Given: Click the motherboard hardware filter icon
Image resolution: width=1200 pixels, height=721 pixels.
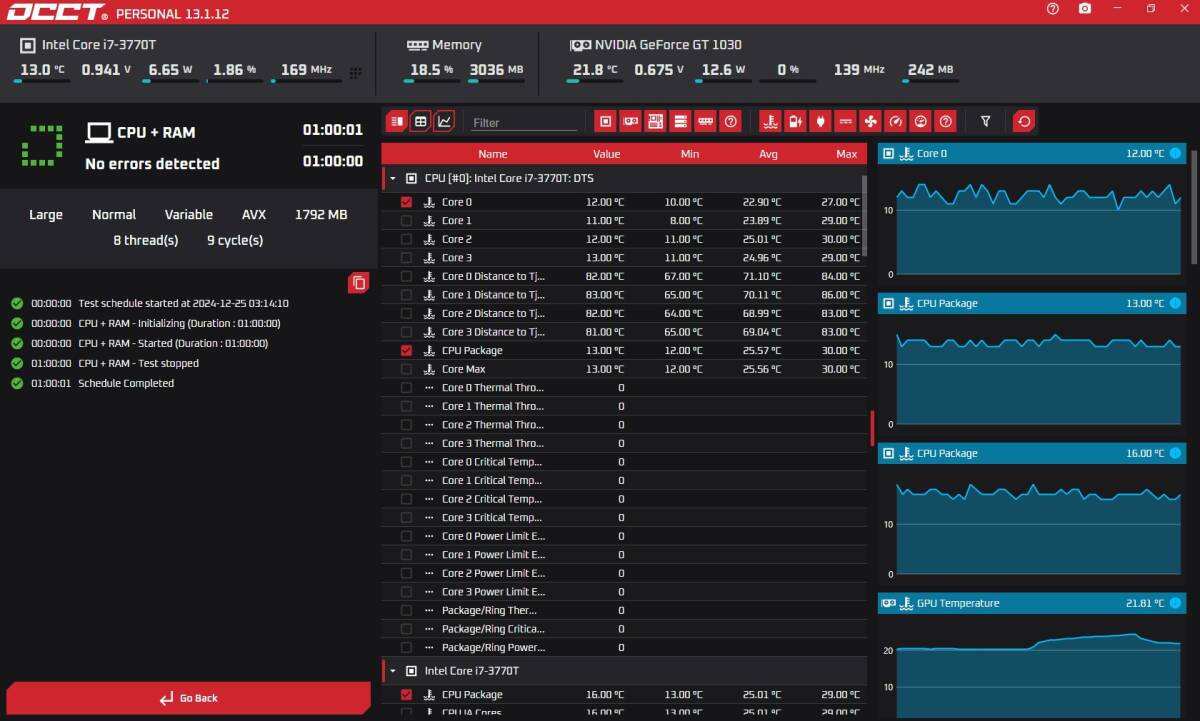Looking at the screenshot, I should point(655,122).
